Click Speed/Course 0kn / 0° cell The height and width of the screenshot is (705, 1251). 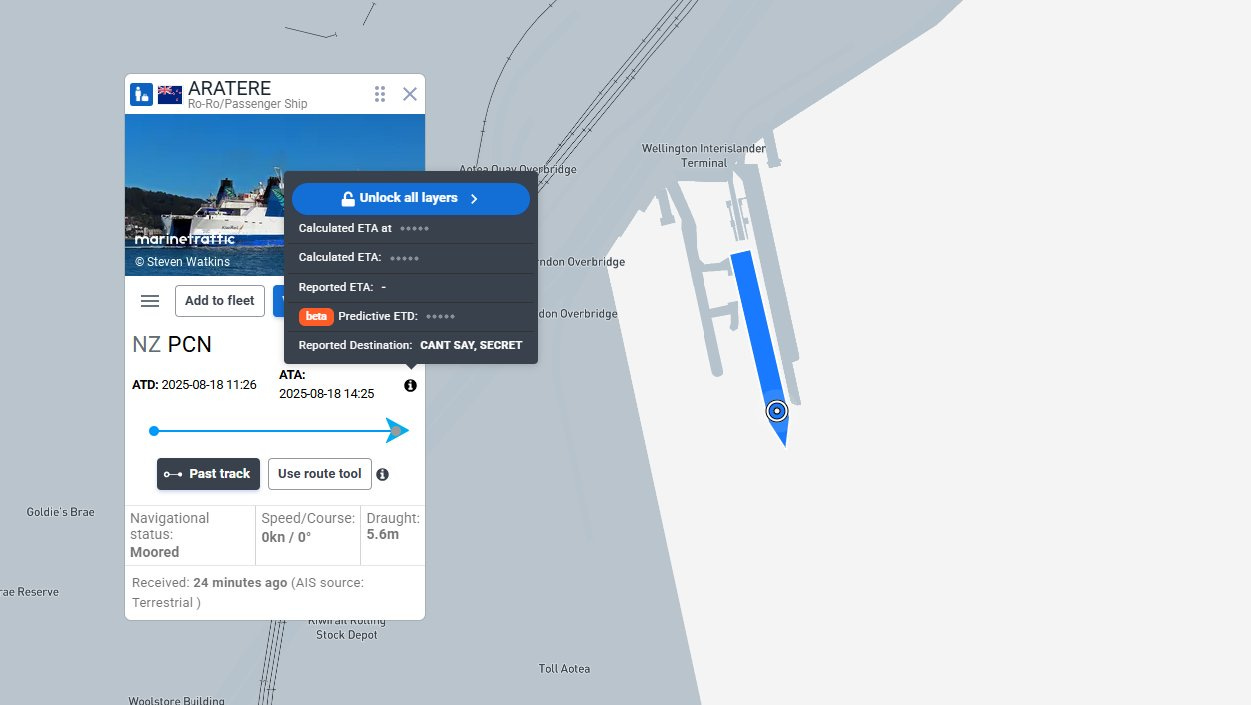coord(308,535)
